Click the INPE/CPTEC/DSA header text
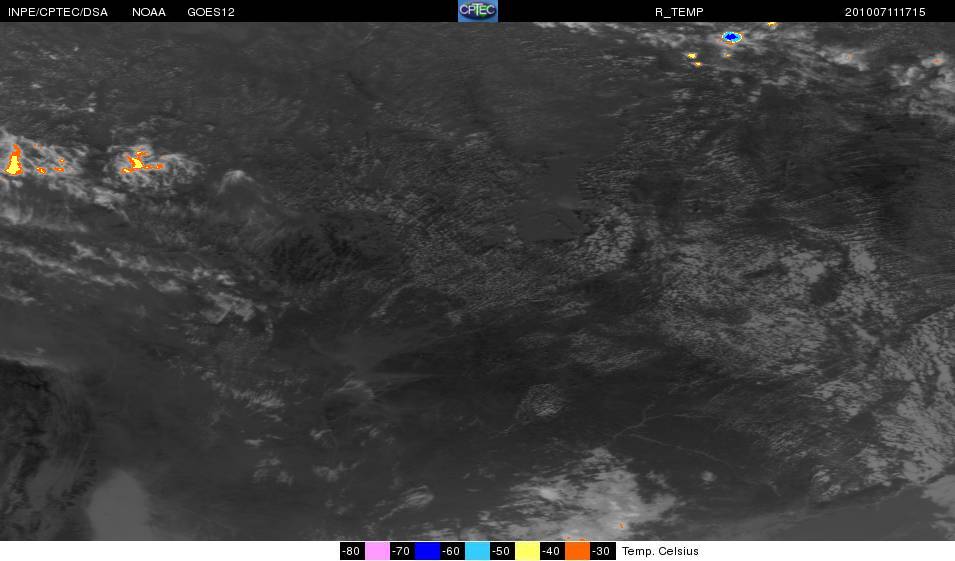955x561 pixels. pos(58,12)
